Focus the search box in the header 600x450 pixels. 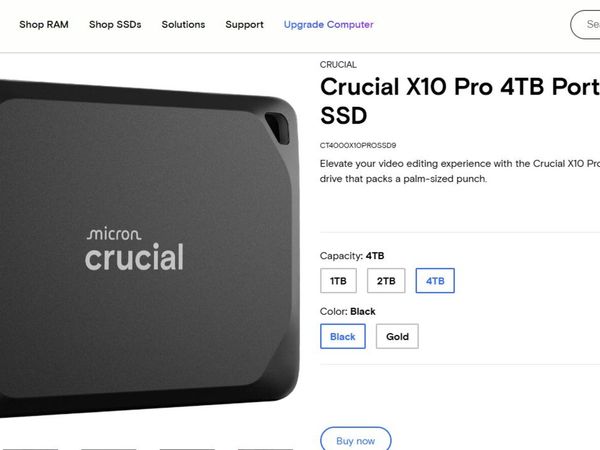[585, 24]
